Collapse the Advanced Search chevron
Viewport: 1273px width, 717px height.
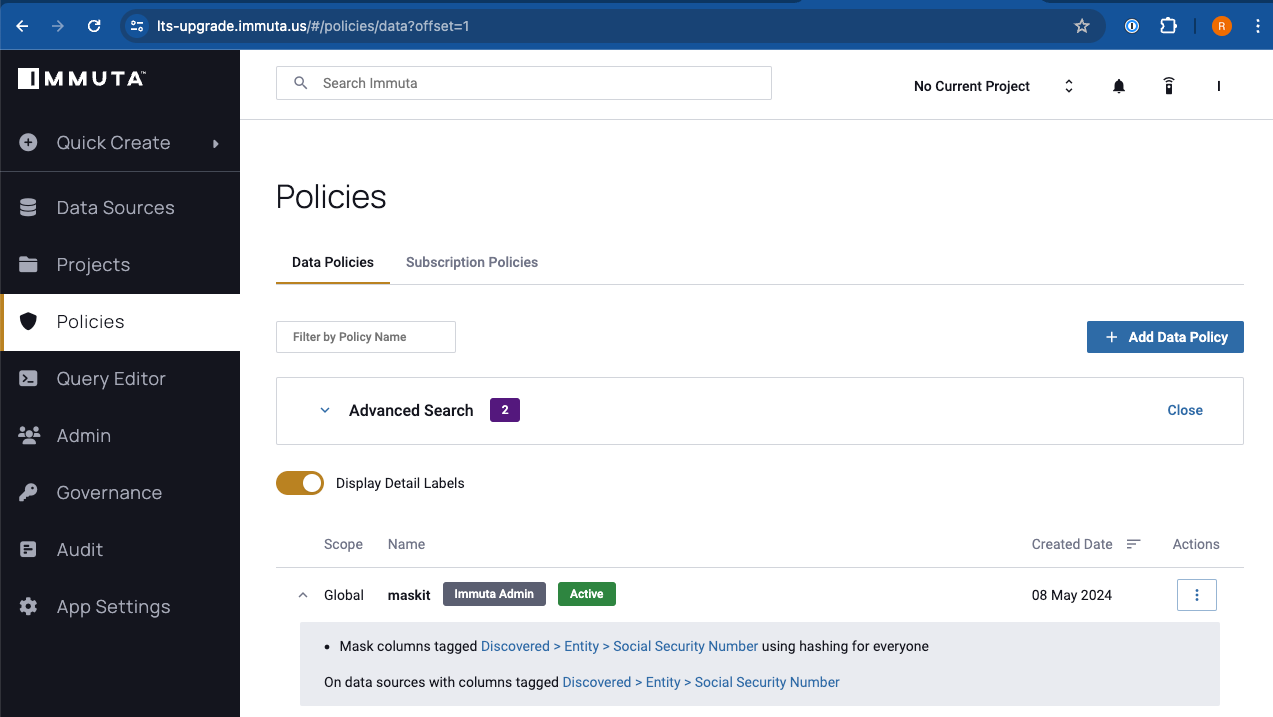coord(325,410)
